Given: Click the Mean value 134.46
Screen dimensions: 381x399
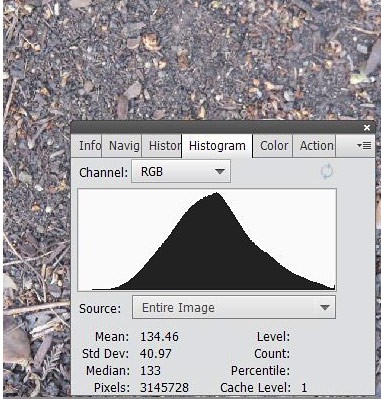Looking at the screenshot, I should [x=159, y=337].
